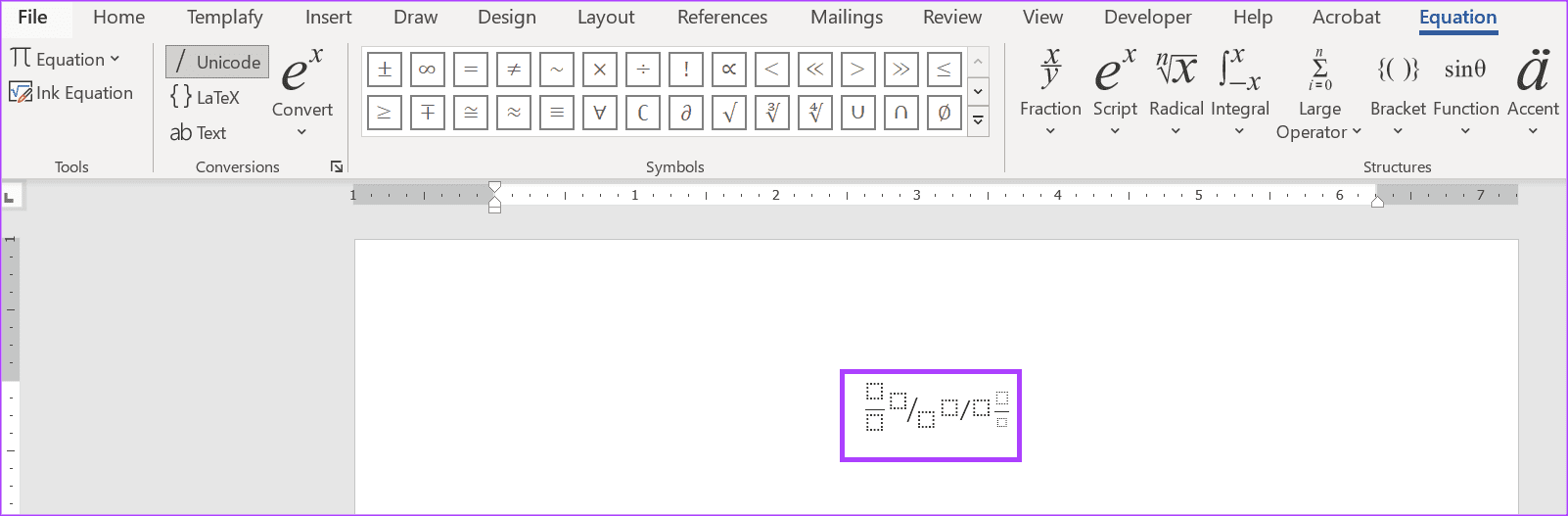Show next row of symbols

click(x=977, y=91)
